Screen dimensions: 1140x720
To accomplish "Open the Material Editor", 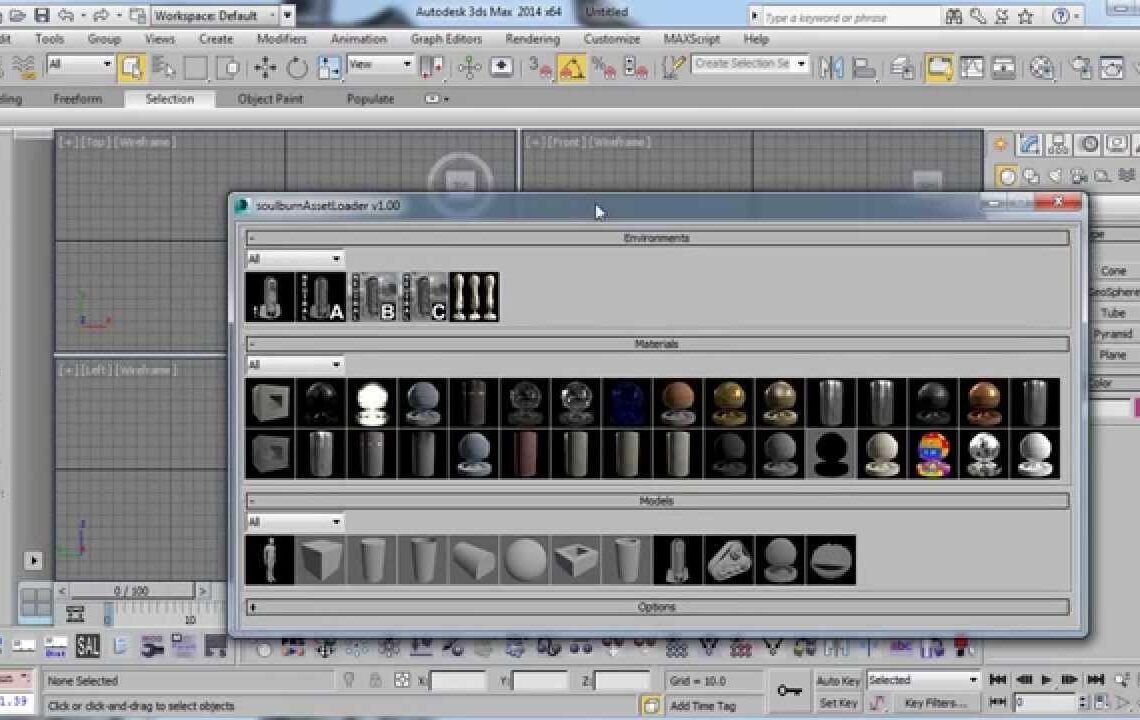I will [x=1041, y=68].
